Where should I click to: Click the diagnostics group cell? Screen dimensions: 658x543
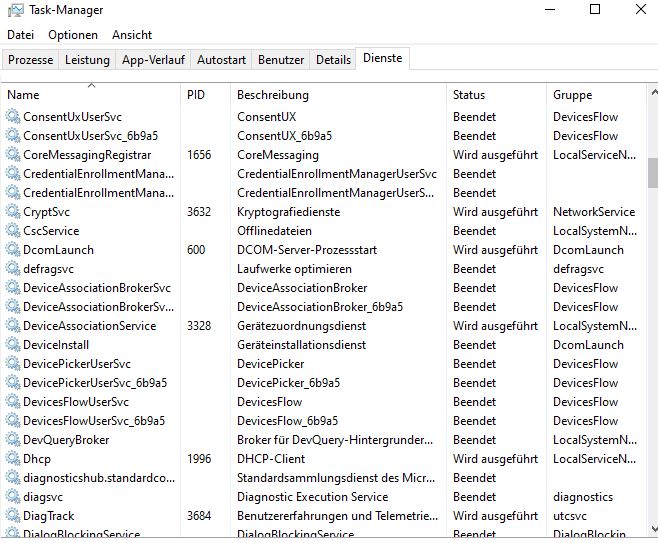coord(583,497)
